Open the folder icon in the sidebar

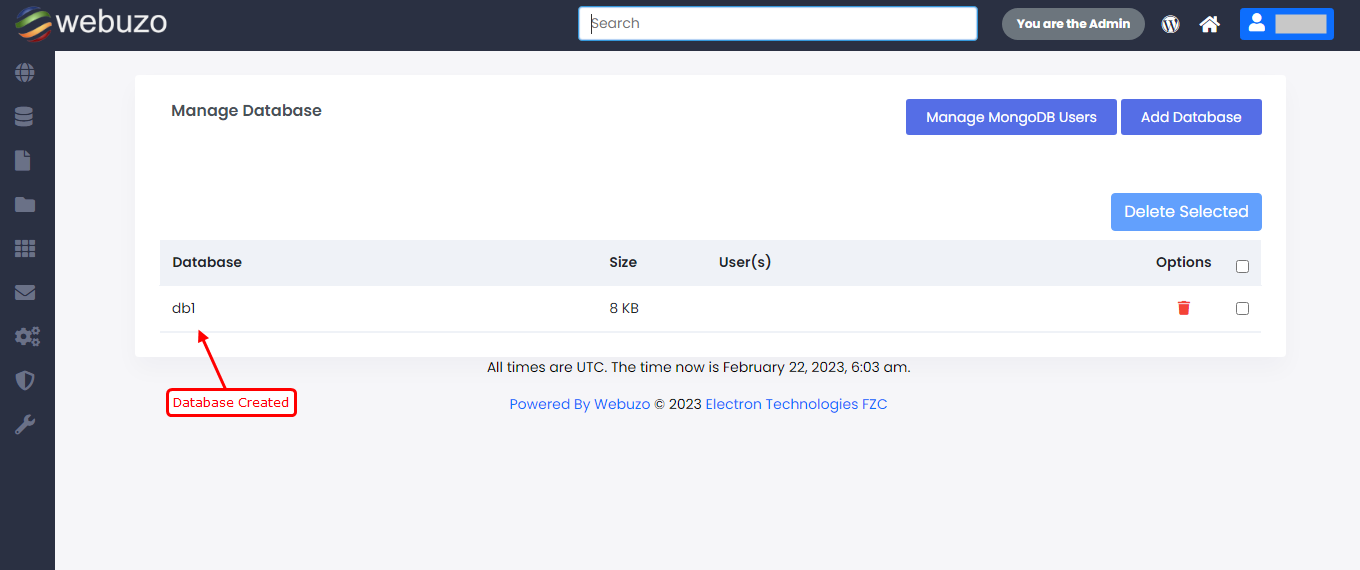point(25,205)
